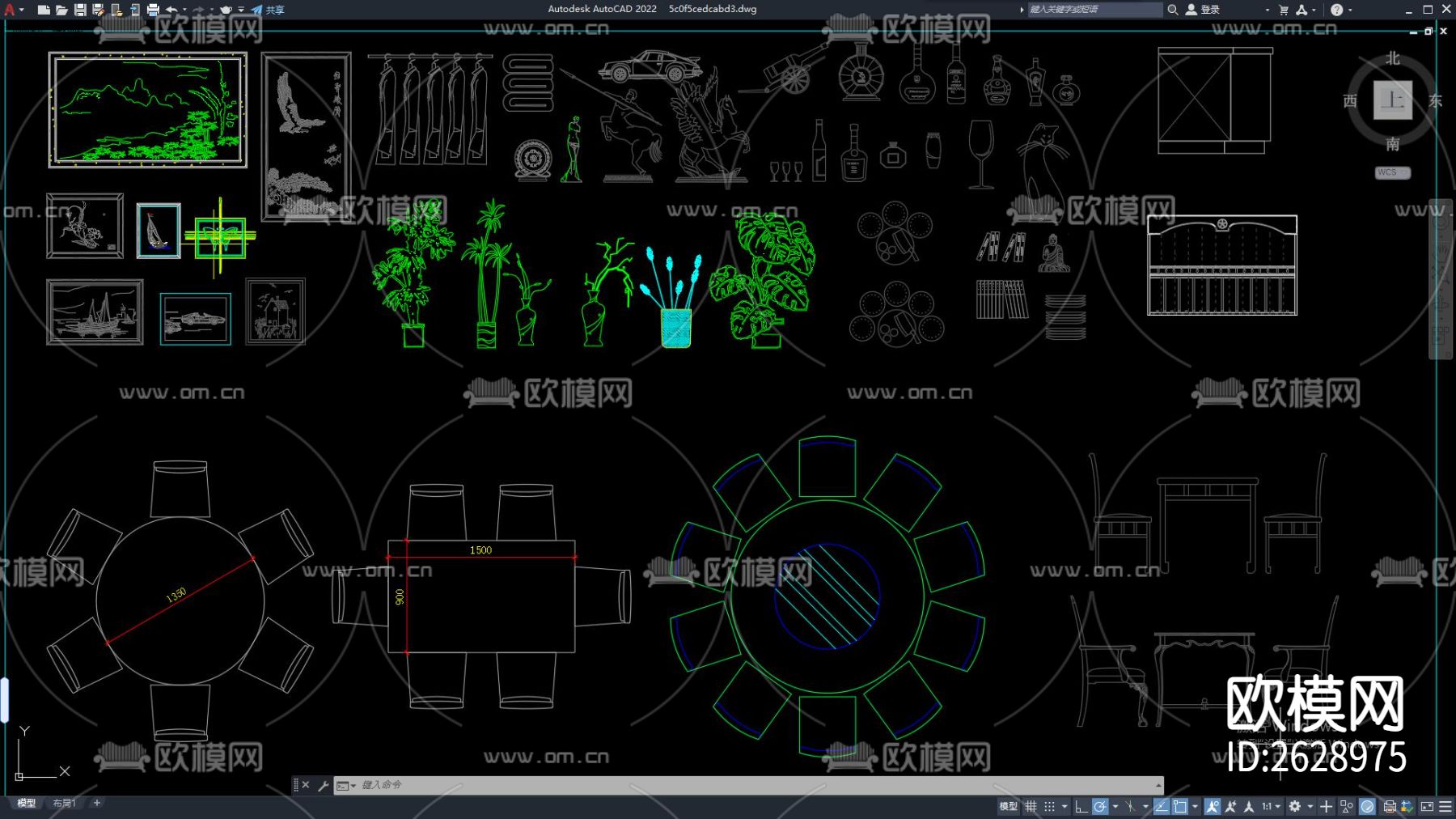The height and width of the screenshot is (819, 1456).
Task: Click the Autodesk connect triangle icon
Action: pos(1302,10)
